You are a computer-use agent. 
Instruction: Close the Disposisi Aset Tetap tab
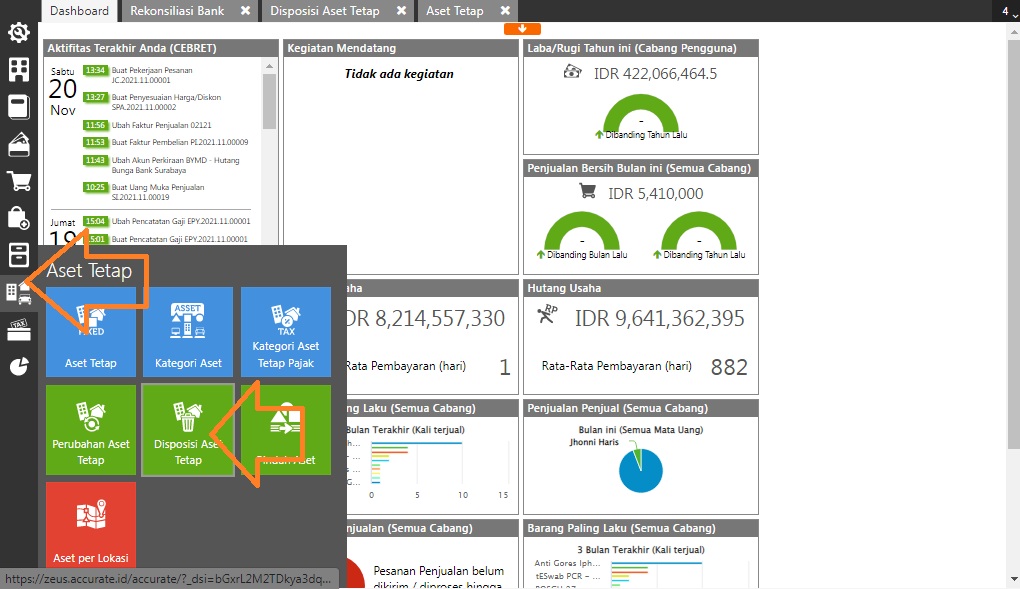click(401, 11)
